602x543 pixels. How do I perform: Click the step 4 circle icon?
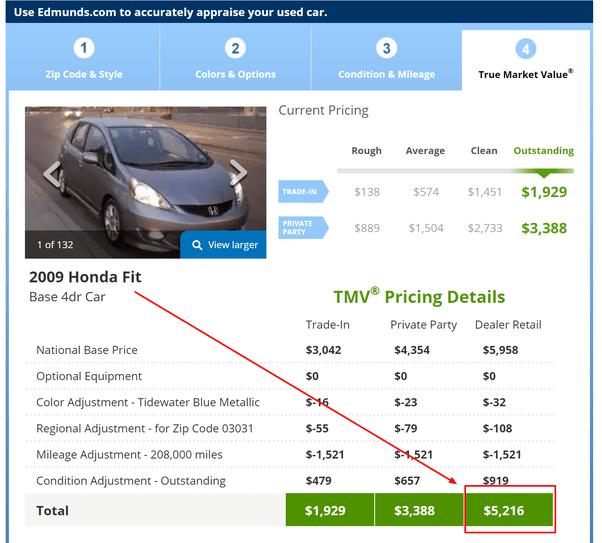[526, 49]
